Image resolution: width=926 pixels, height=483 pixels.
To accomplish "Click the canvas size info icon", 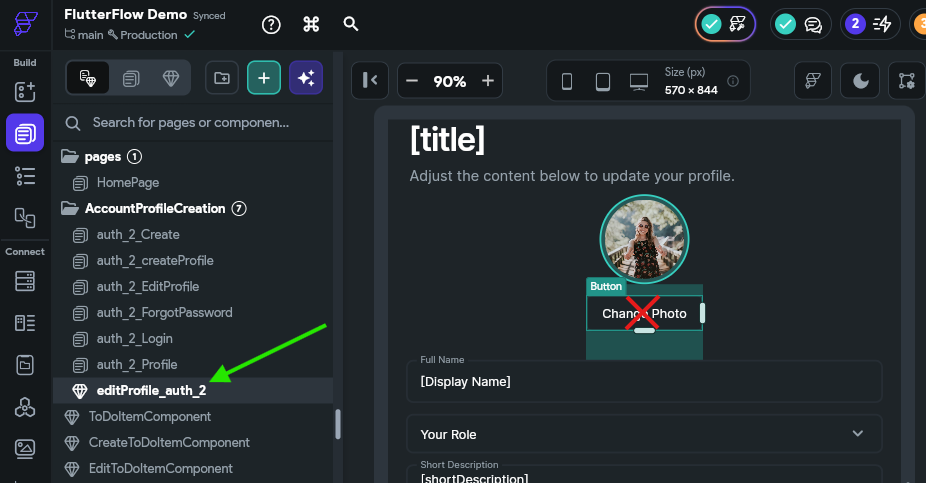I will pos(733,81).
